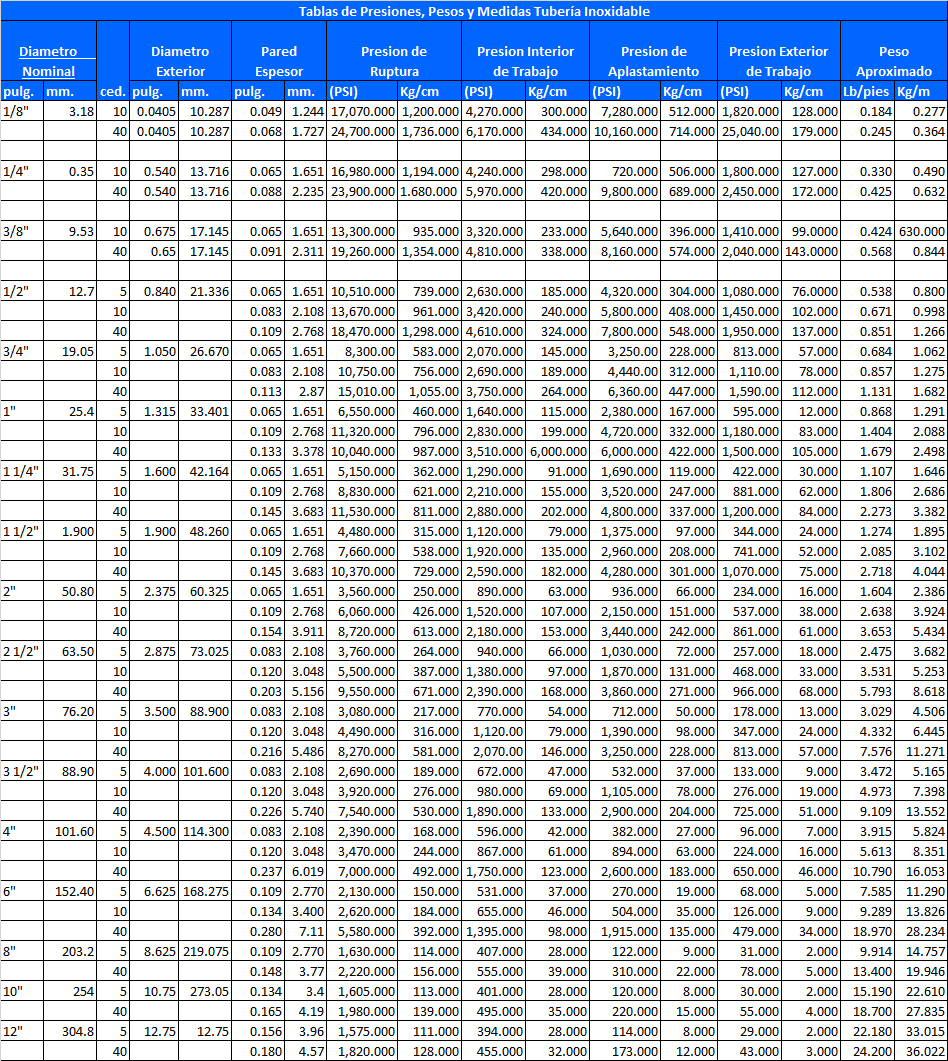The image size is (948, 1061).
Task: Select the 6.019 wall thickness cell
Action: (x=307, y=872)
